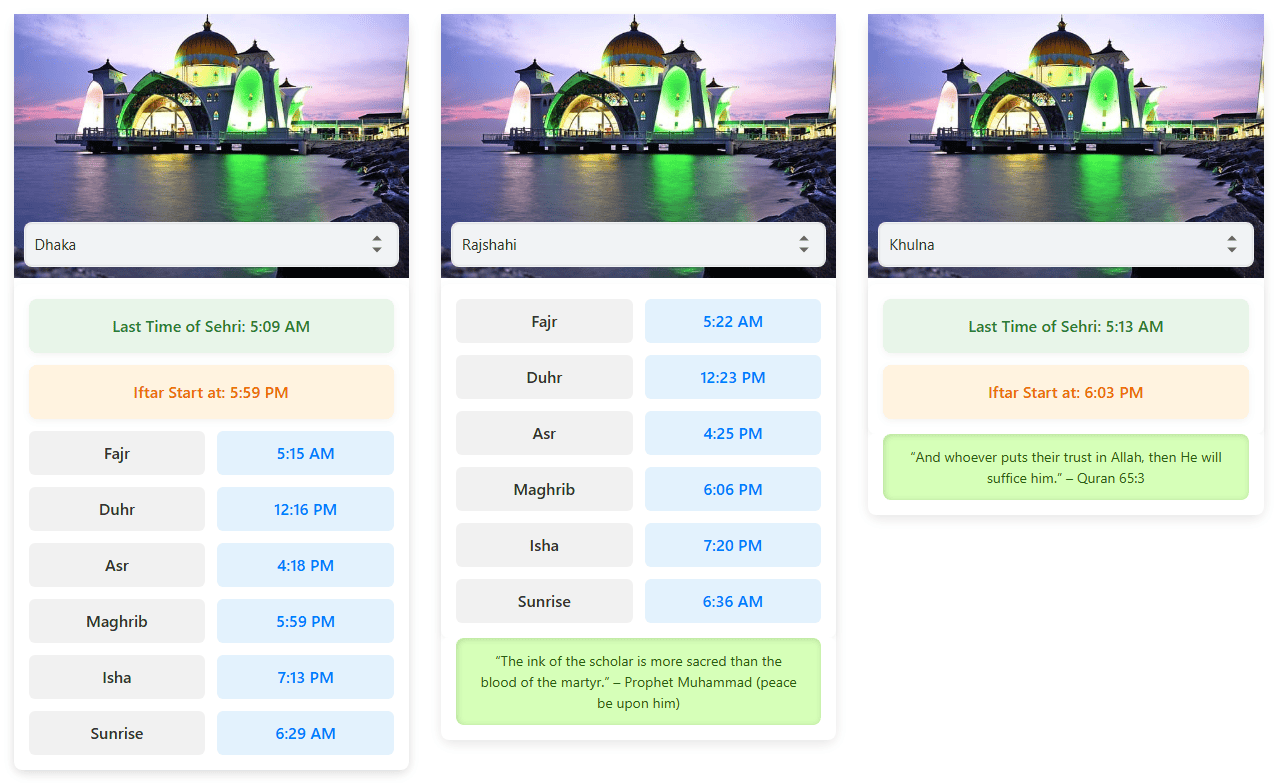This screenshot has width=1277, height=783.
Task: Click the Fajr time 5:15 AM
Action: [305, 453]
